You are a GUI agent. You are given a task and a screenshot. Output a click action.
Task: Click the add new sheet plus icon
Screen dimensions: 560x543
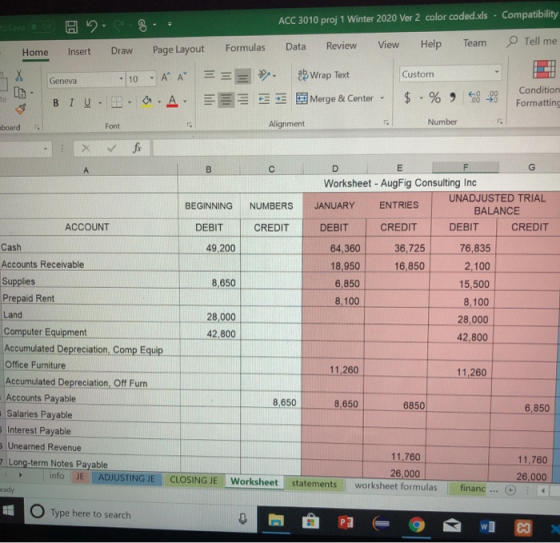[510, 490]
